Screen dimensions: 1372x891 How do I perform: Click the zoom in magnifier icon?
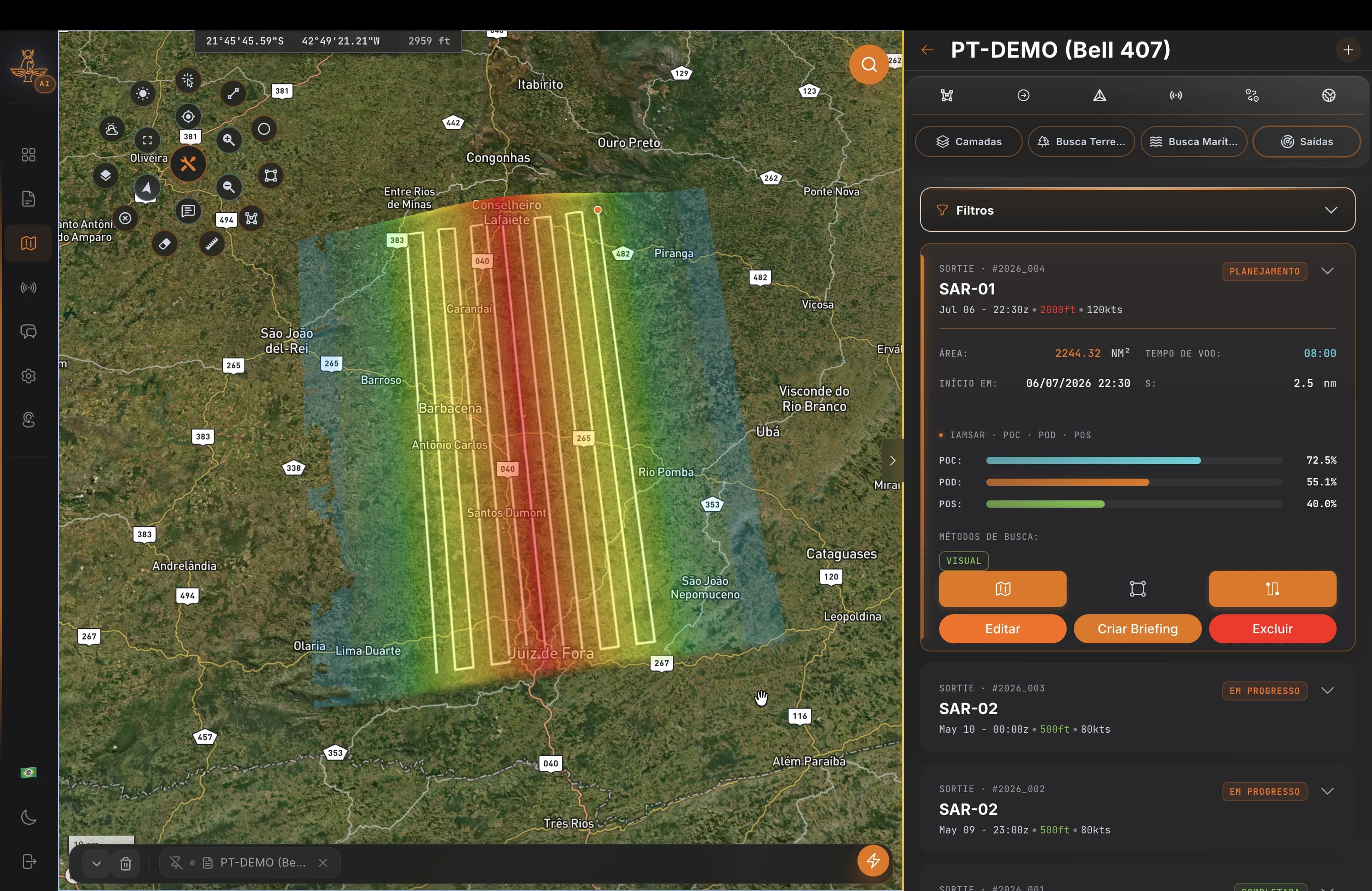(x=229, y=139)
